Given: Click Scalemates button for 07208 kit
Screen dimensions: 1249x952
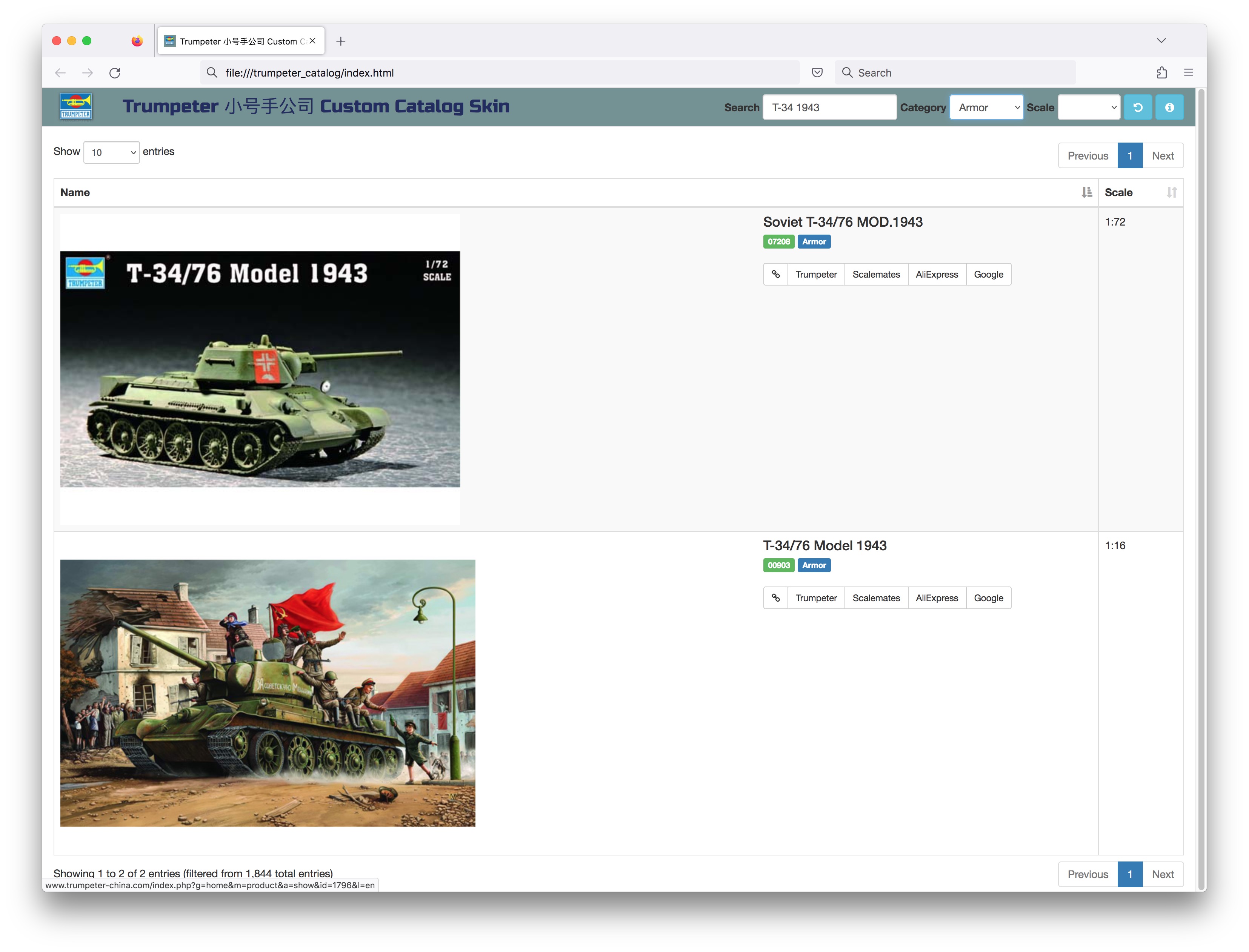Looking at the screenshot, I should coord(876,274).
